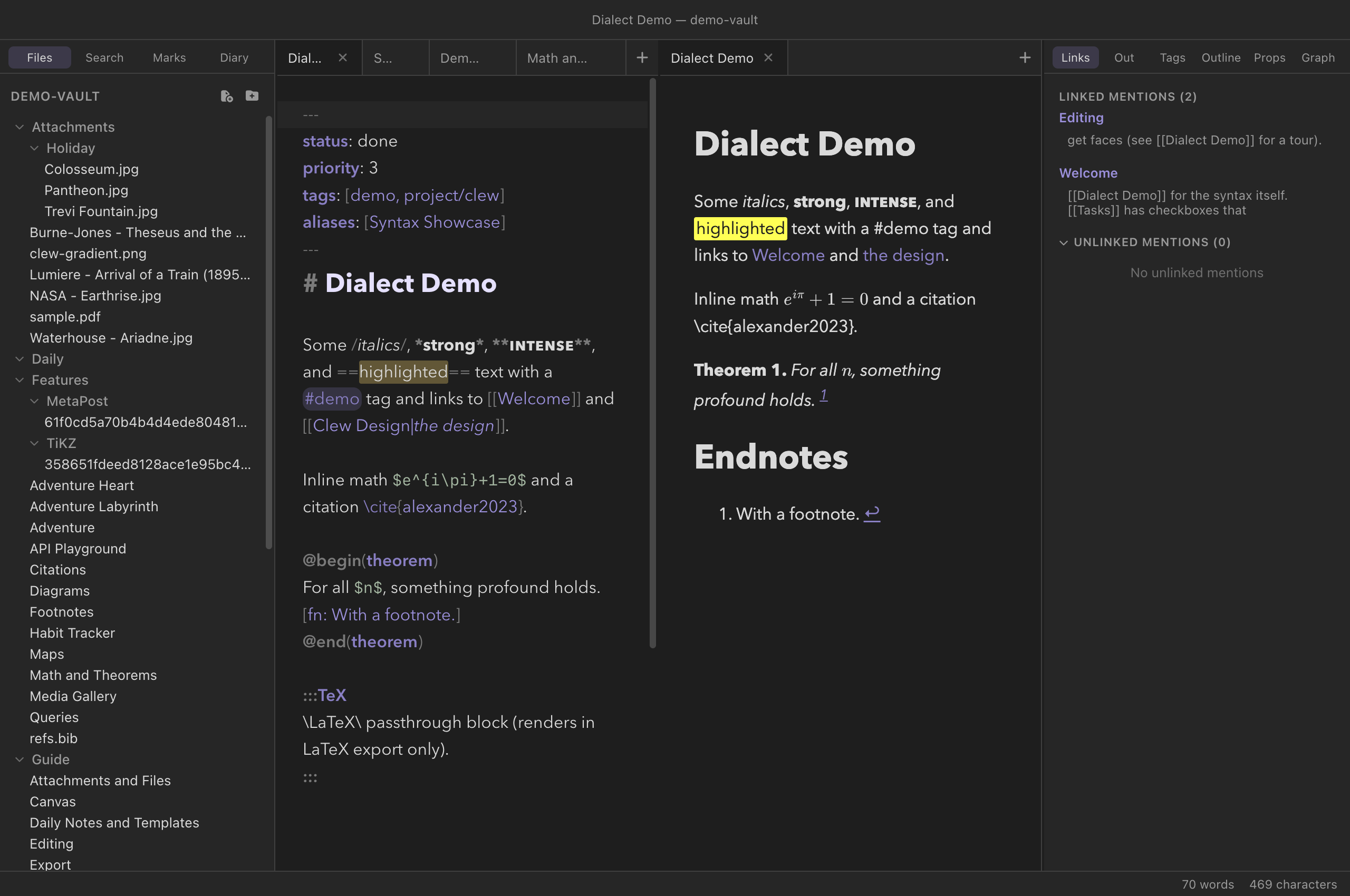Open the Media Gallery note

(73, 697)
